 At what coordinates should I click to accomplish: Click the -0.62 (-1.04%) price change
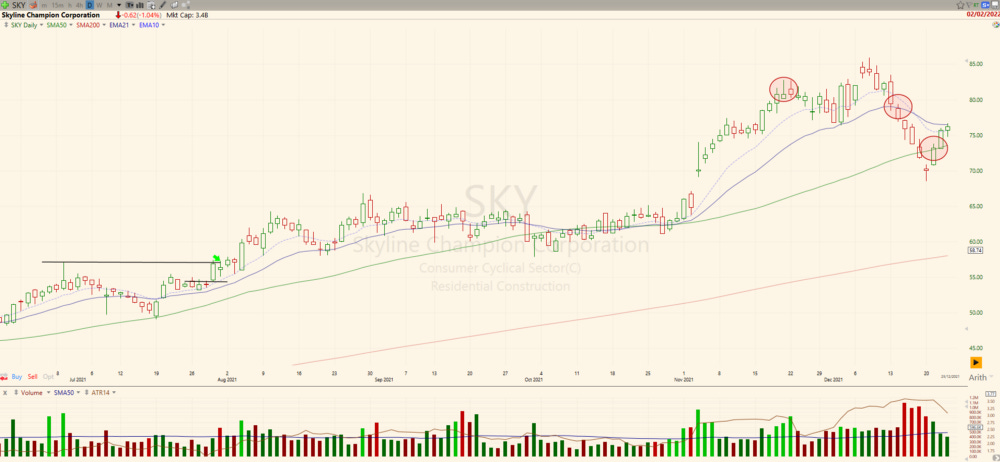click(x=138, y=15)
